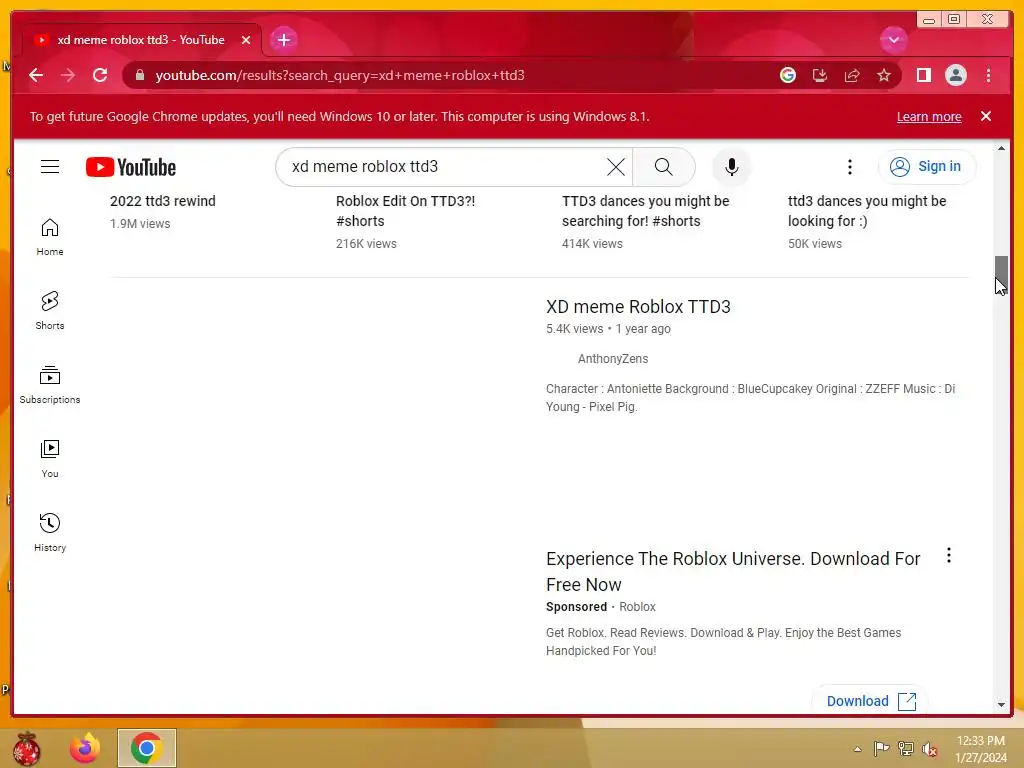Open the Action Center flag tray icon
Image resolution: width=1024 pixels, height=768 pixels.
tap(881, 749)
